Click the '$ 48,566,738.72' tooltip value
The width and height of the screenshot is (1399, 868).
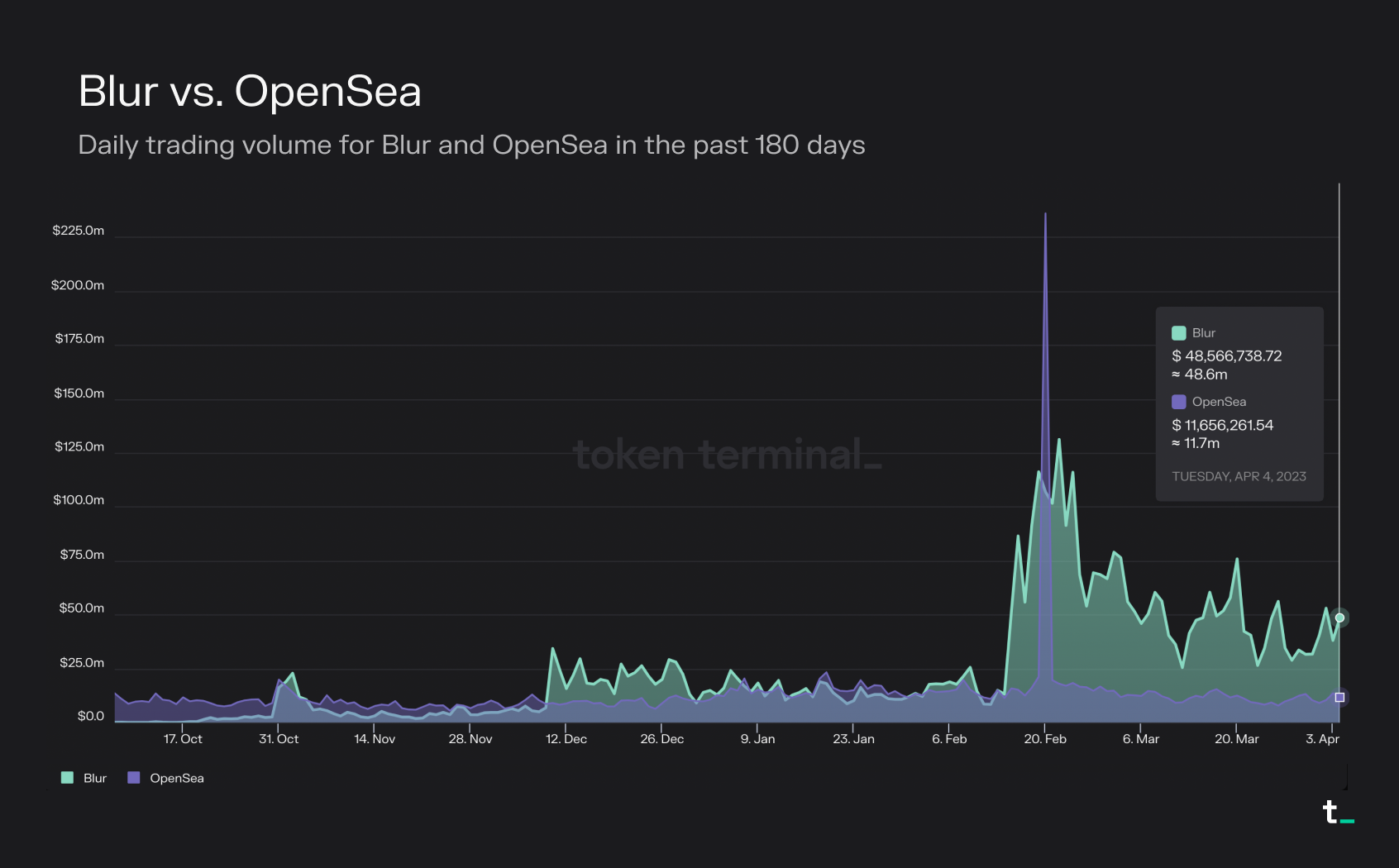coord(1227,356)
